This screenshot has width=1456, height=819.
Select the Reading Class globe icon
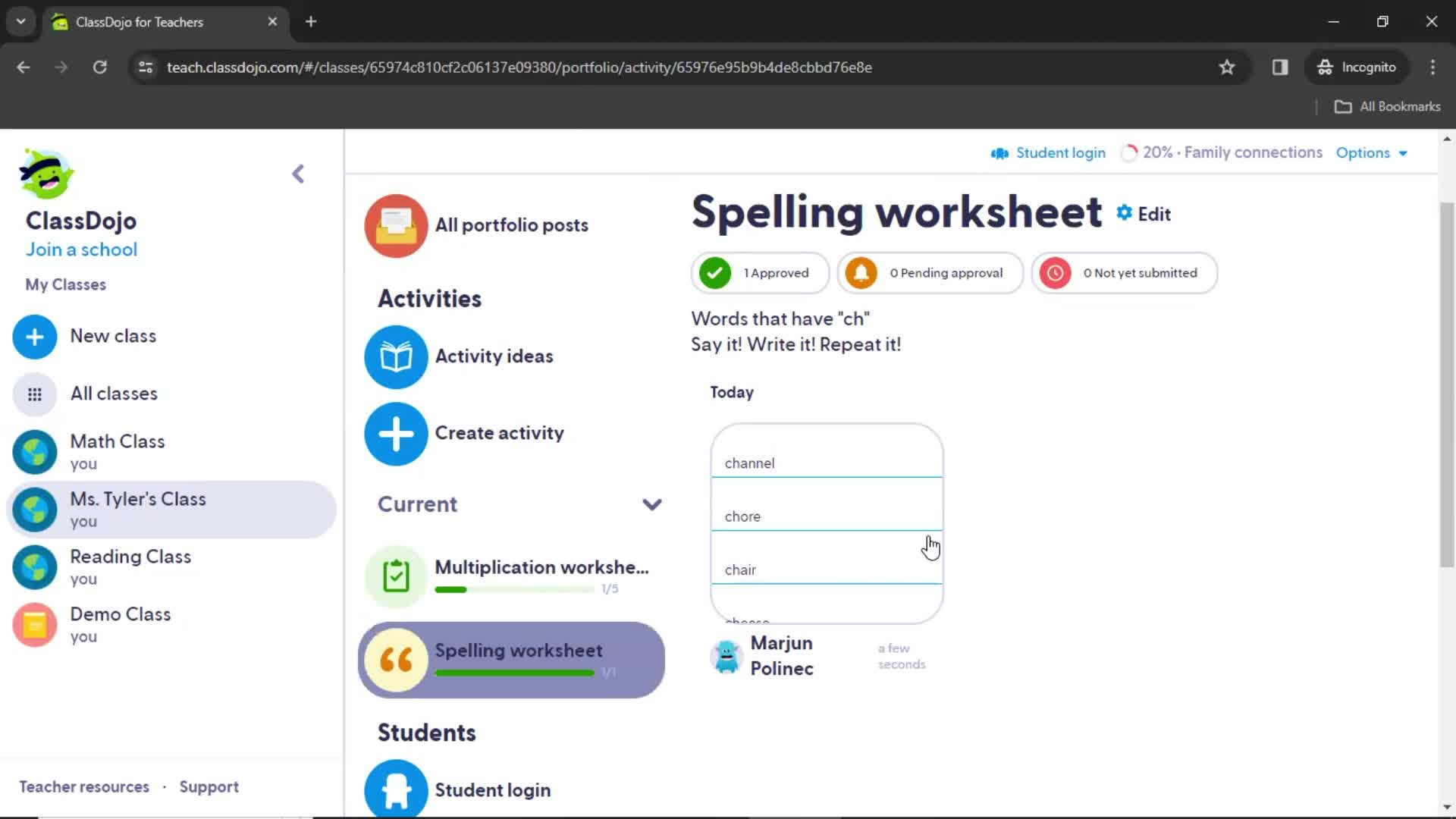tap(35, 567)
